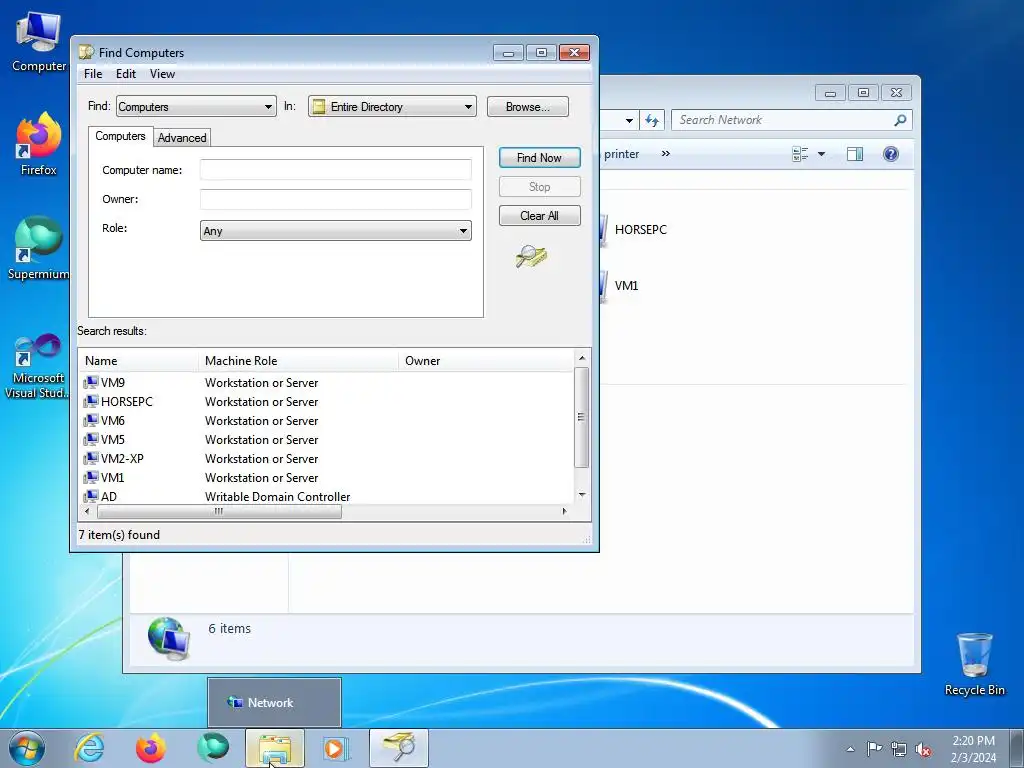Viewport: 1024px width, 768px height.
Task: Sort results by Name column header
Action: [x=138, y=360]
